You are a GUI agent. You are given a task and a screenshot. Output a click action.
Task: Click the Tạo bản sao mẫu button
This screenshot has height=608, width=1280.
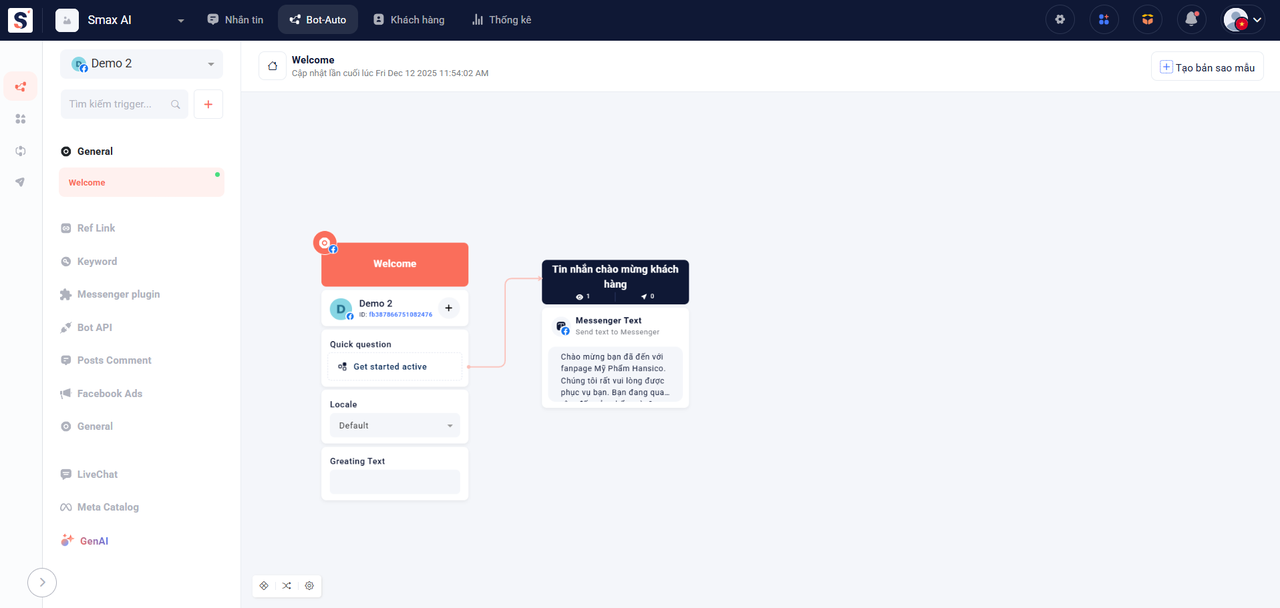pyautogui.click(x=1207, y=67)
